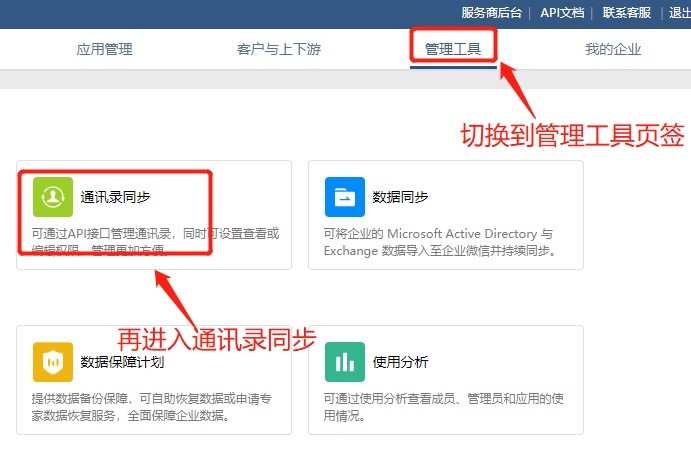Click the 退出 link at top
The image size is (691, 466).
pos(680,12)
